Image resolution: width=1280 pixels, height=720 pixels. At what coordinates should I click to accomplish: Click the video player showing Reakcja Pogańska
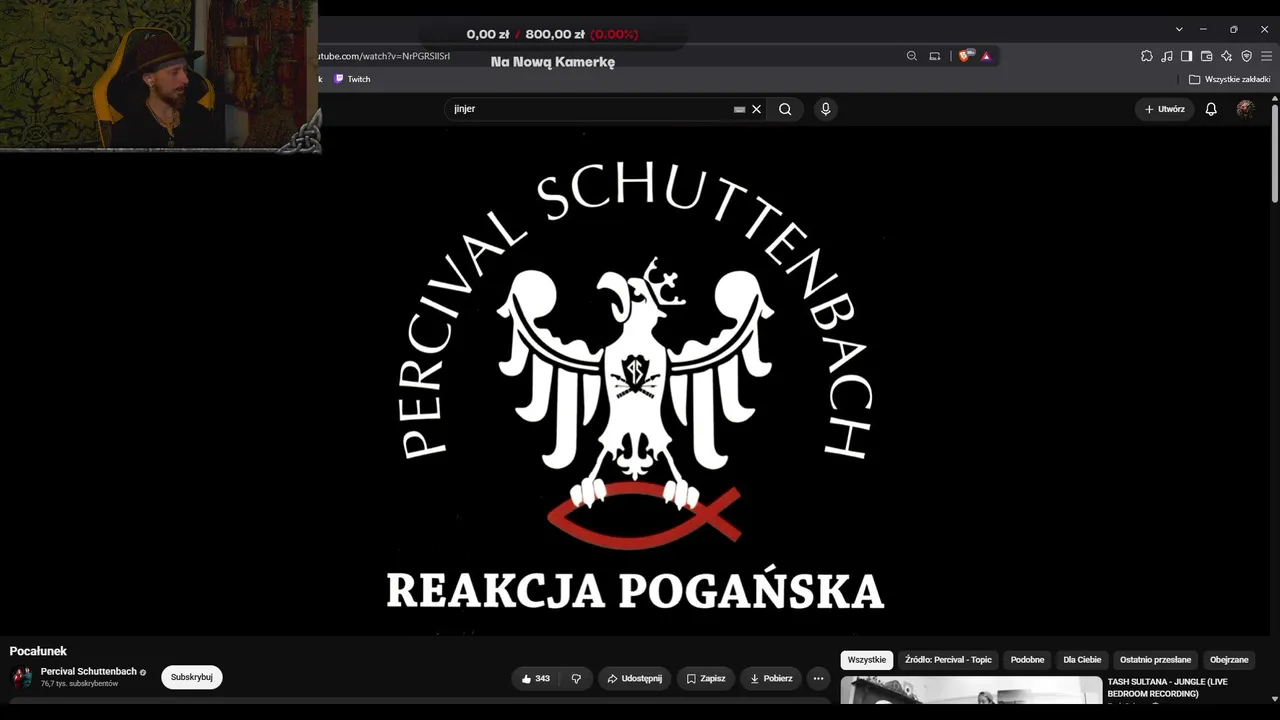pyautogui.click(x=635, y=381)
